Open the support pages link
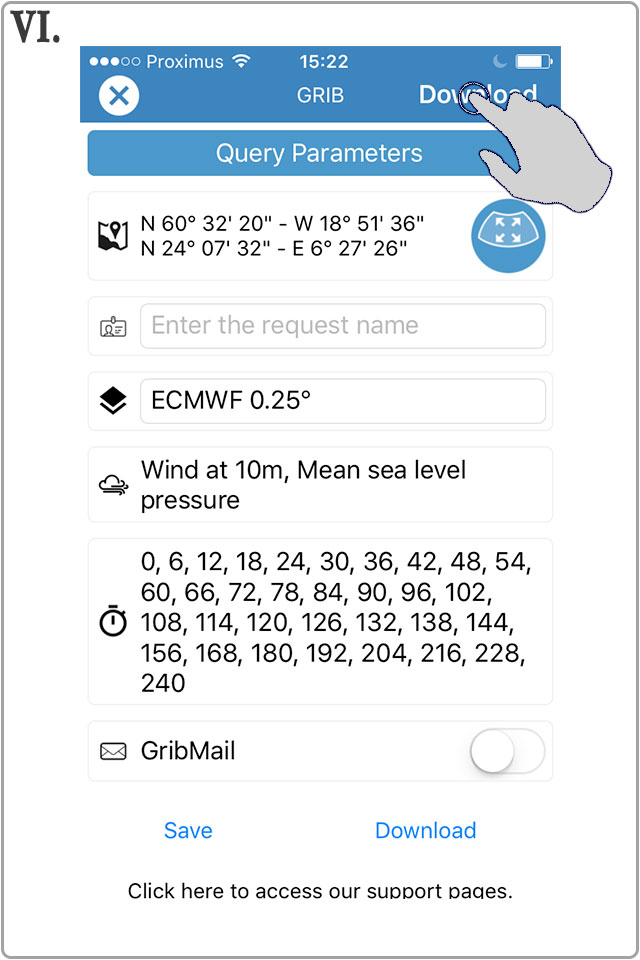This screenshot has width=640, height=960. click(320, 889)
